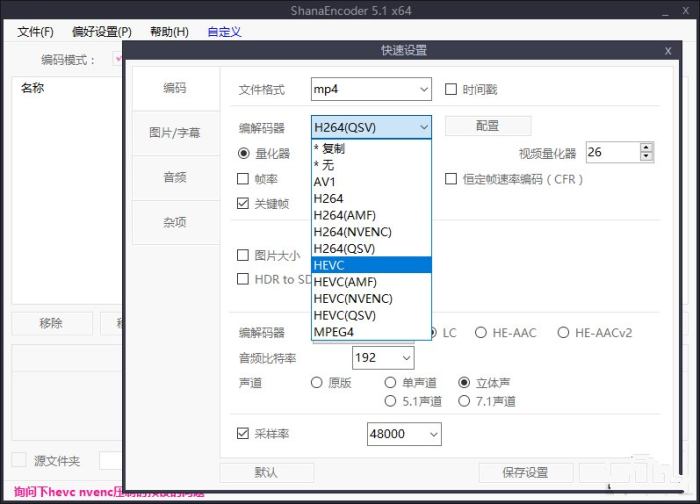Uncheck the 采样率 checkbox
The height and width of the screenshot is (504, 700).
(x=243, y=433)
